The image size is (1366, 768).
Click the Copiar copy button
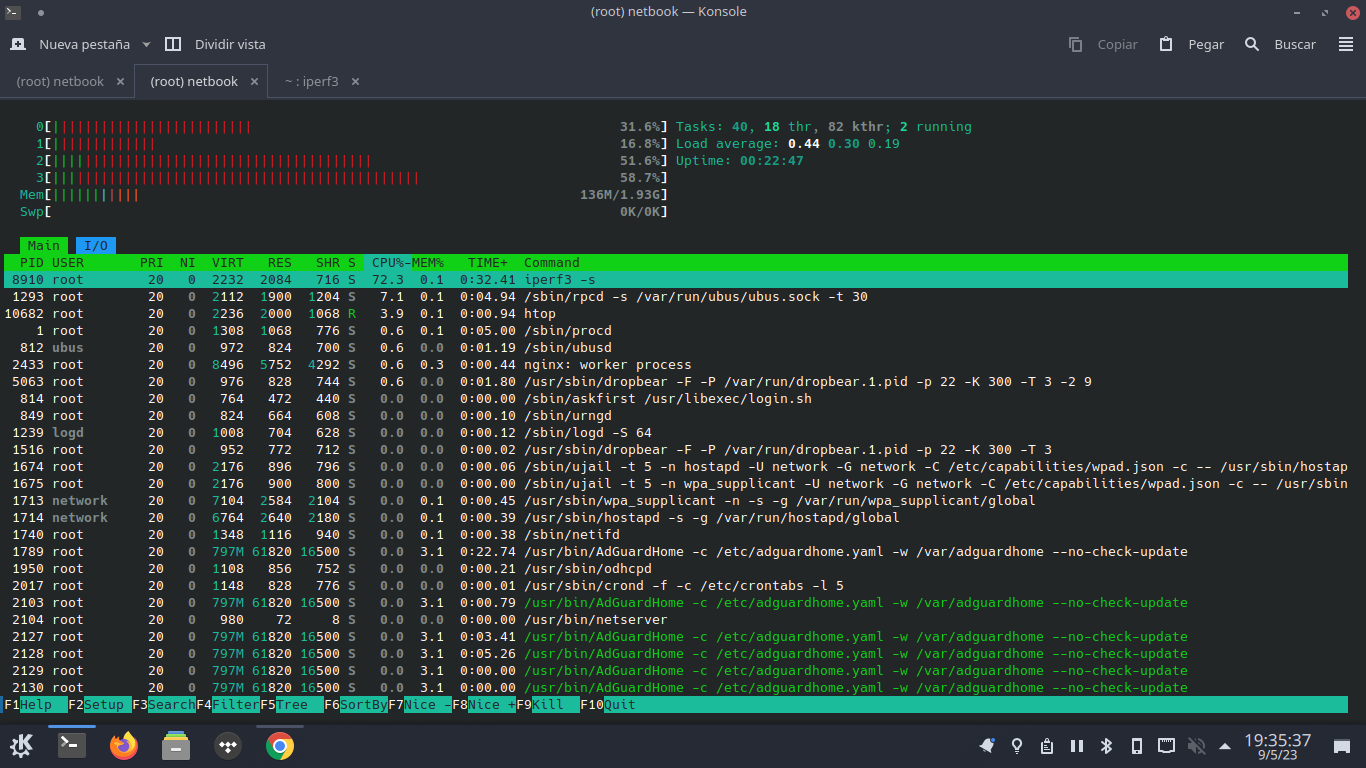pyautogui.click(x=1103, y=44)
